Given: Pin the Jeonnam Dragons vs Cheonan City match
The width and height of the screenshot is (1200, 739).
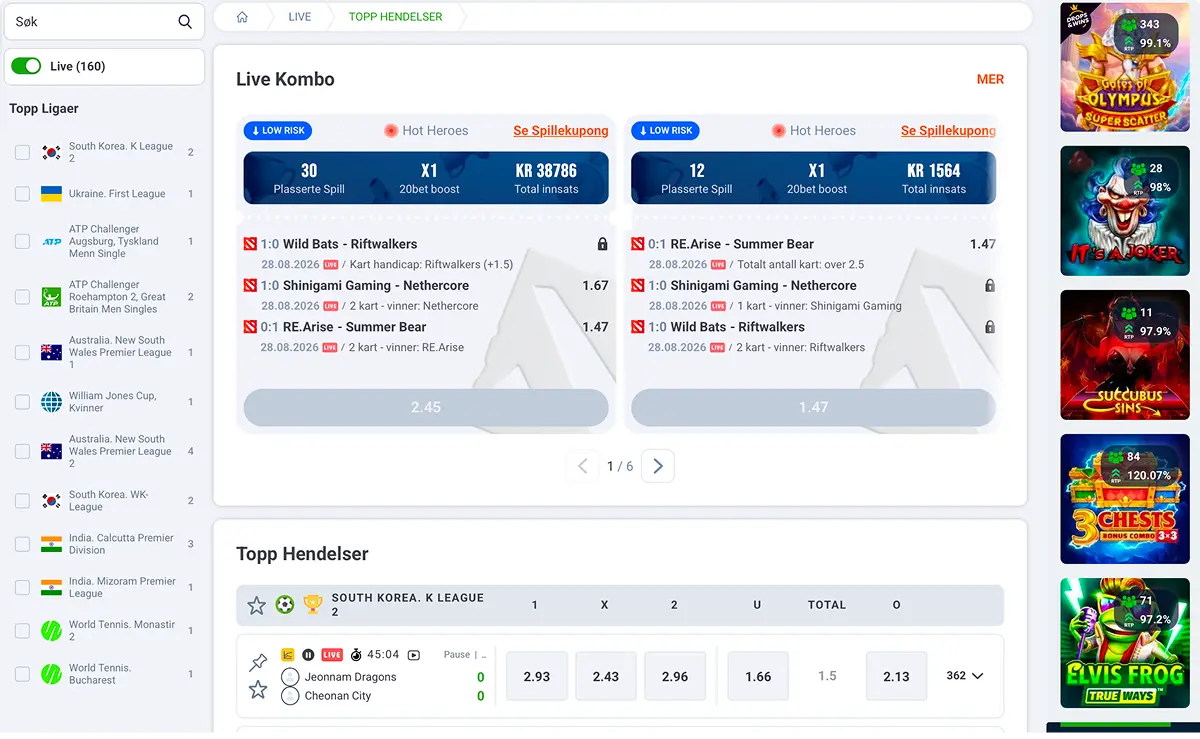Looking at the screenshot, I should click(258, 662).
